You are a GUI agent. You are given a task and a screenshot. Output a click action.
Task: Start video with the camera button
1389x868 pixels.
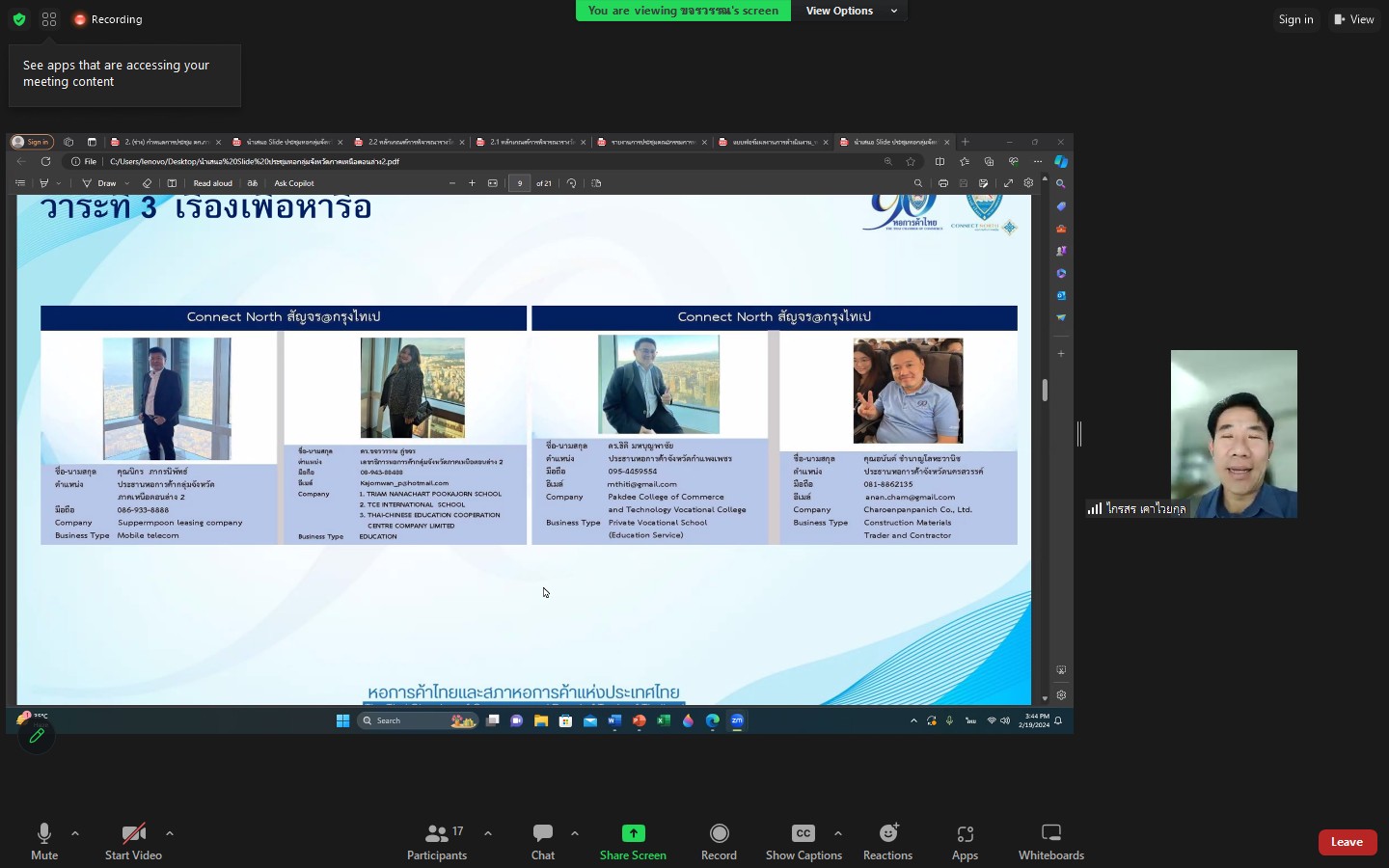click(133, 835)
